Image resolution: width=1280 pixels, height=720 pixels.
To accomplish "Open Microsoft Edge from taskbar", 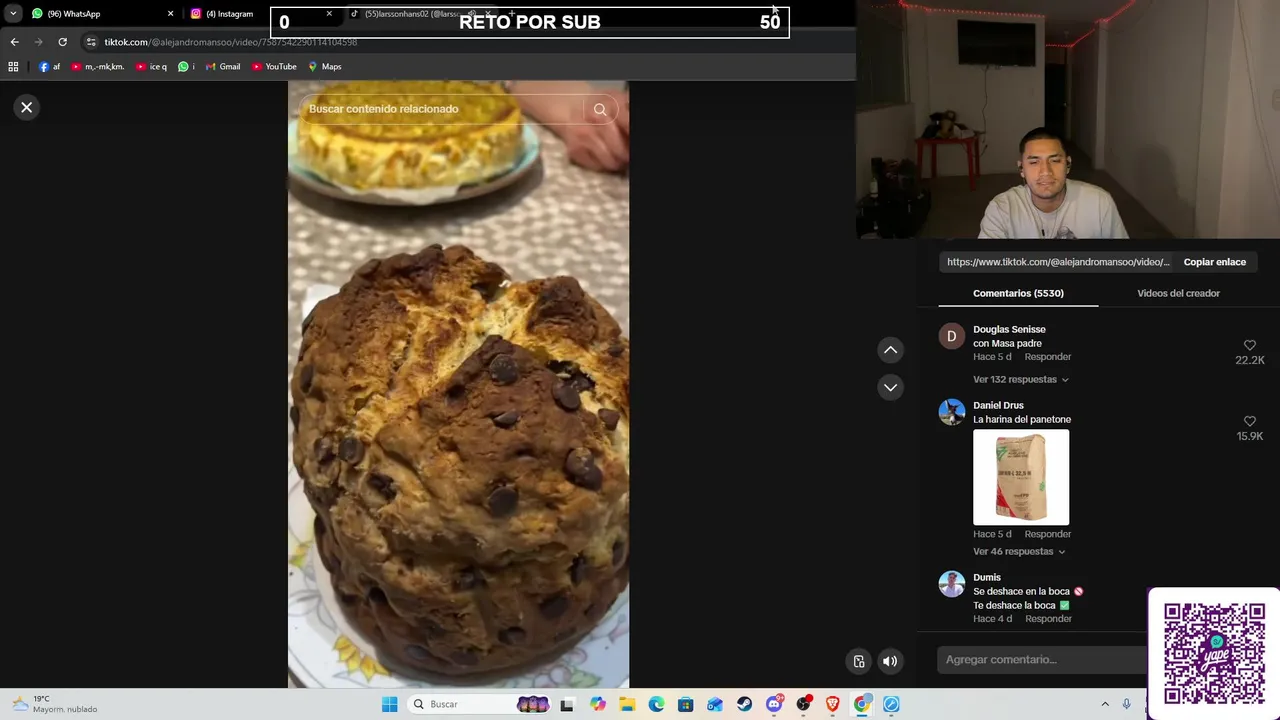I will (x=656, y=704).
